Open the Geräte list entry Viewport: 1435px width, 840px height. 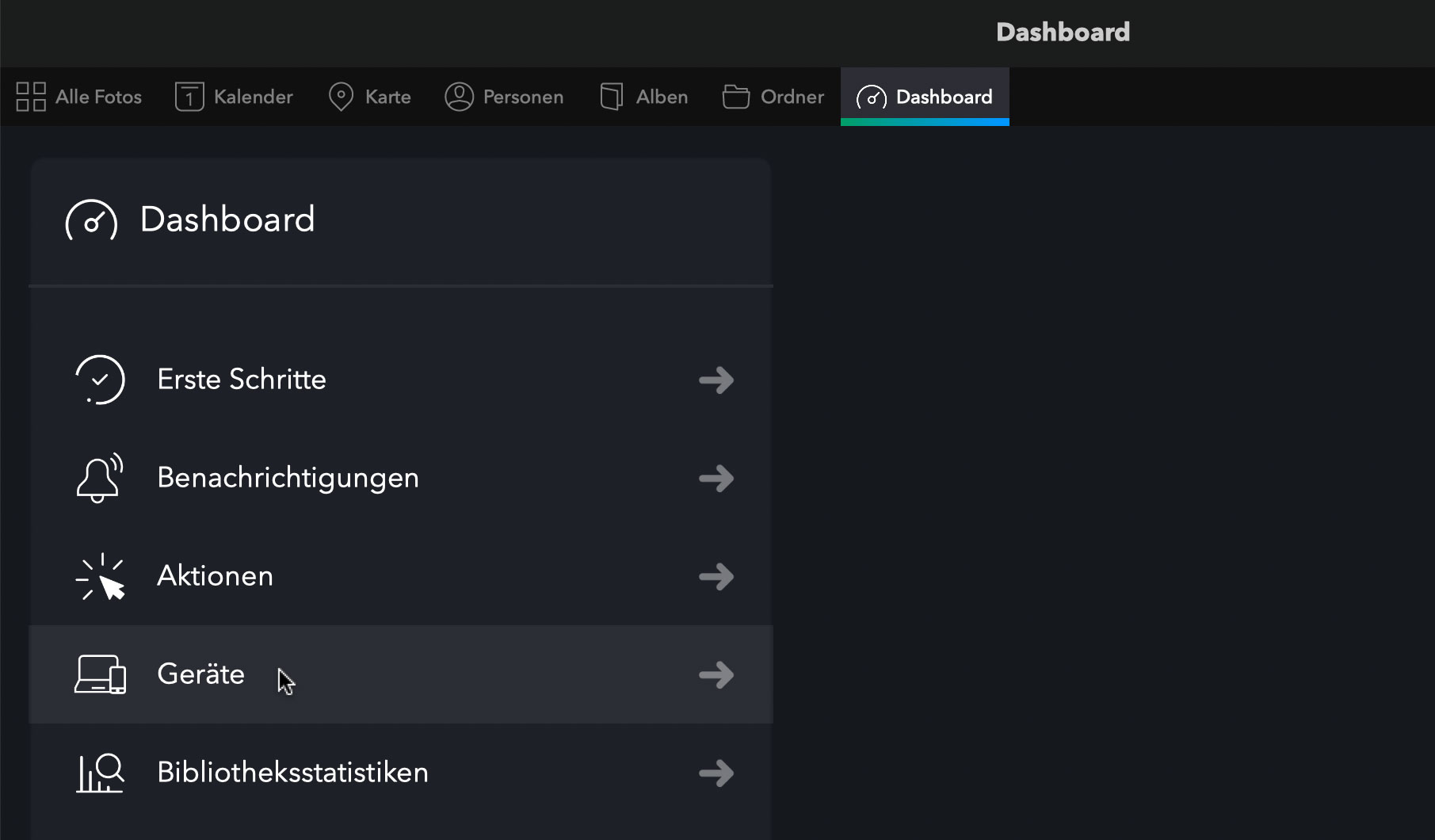click(x=401, y=674)
